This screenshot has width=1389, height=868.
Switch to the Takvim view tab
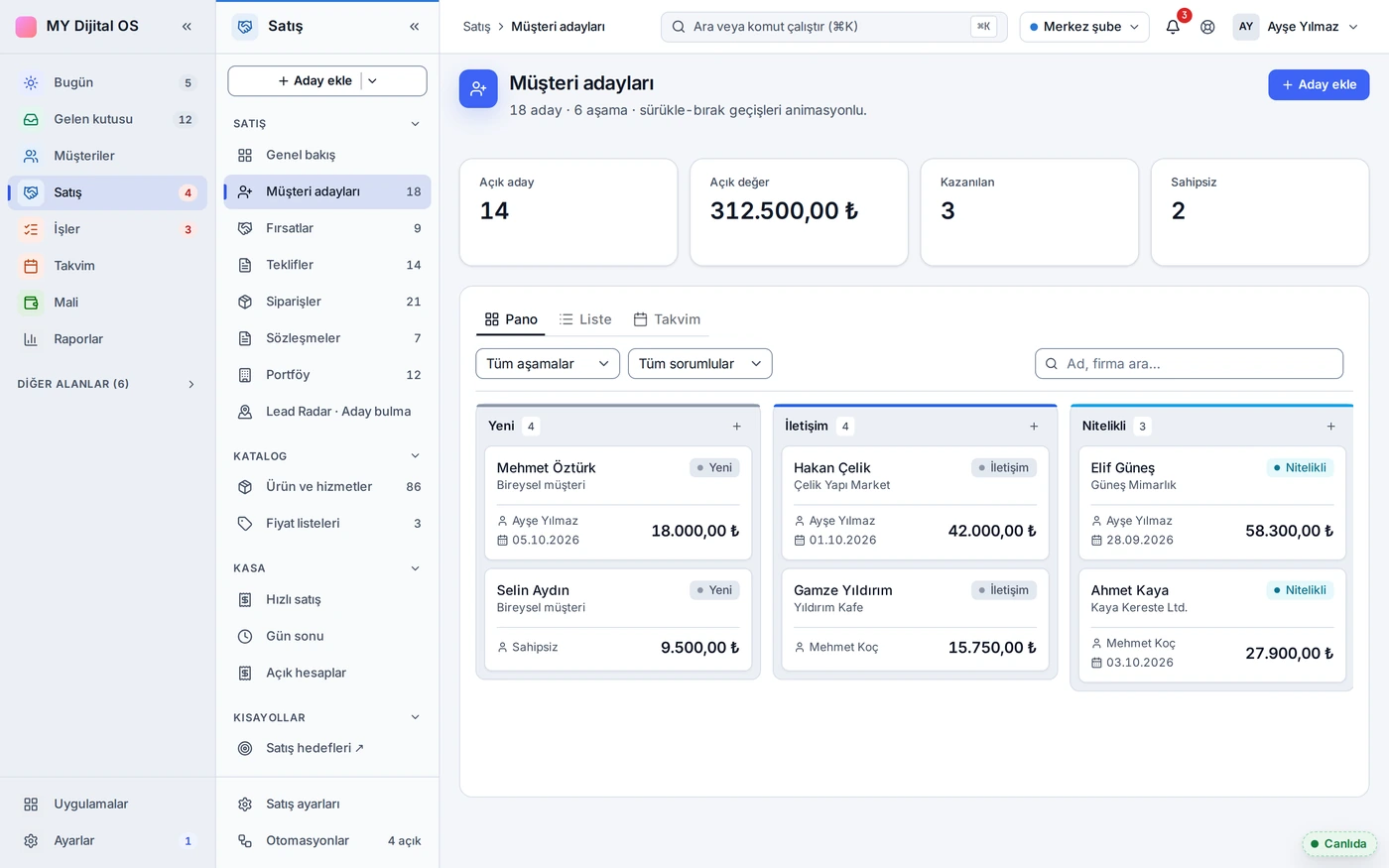[667, 319]
